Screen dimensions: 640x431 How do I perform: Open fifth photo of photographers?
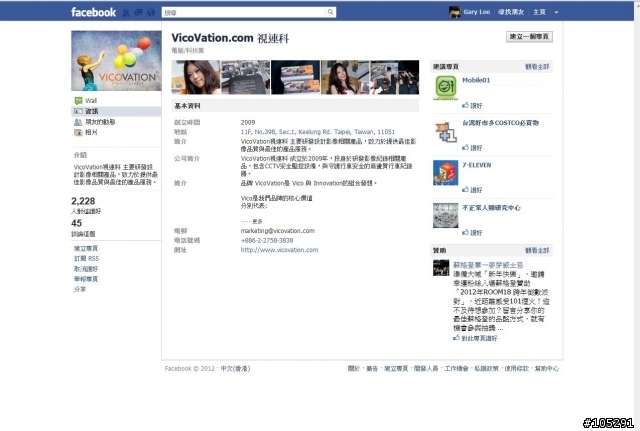point(394,77)
